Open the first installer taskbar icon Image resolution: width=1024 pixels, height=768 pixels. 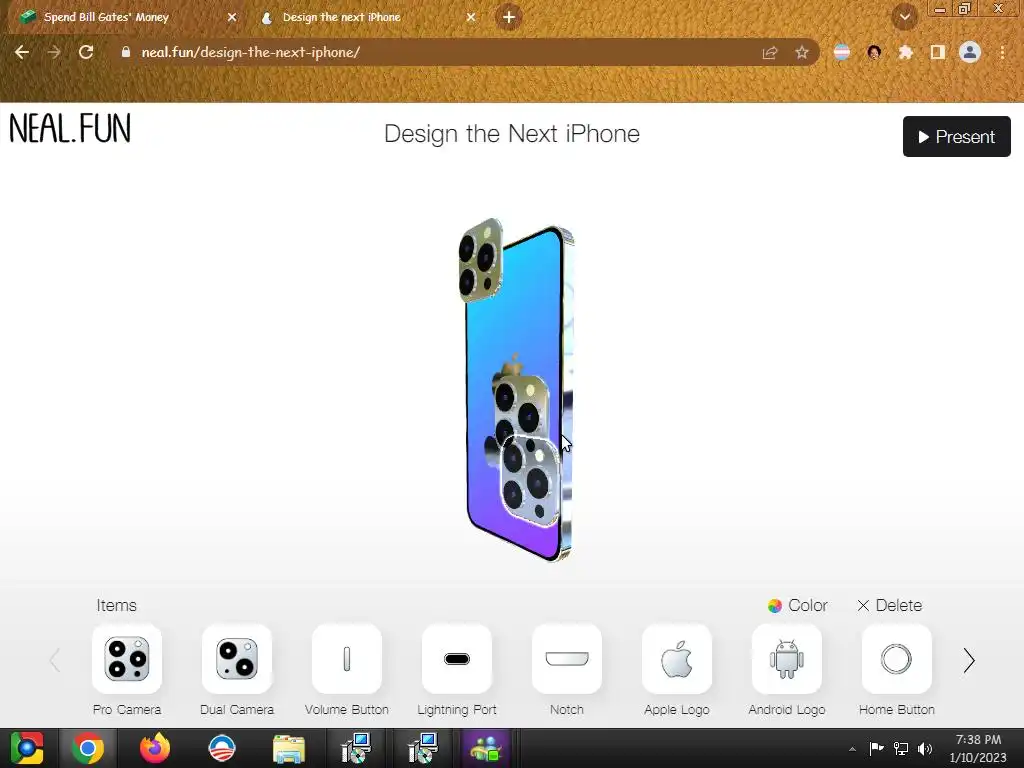pos(356,748)
